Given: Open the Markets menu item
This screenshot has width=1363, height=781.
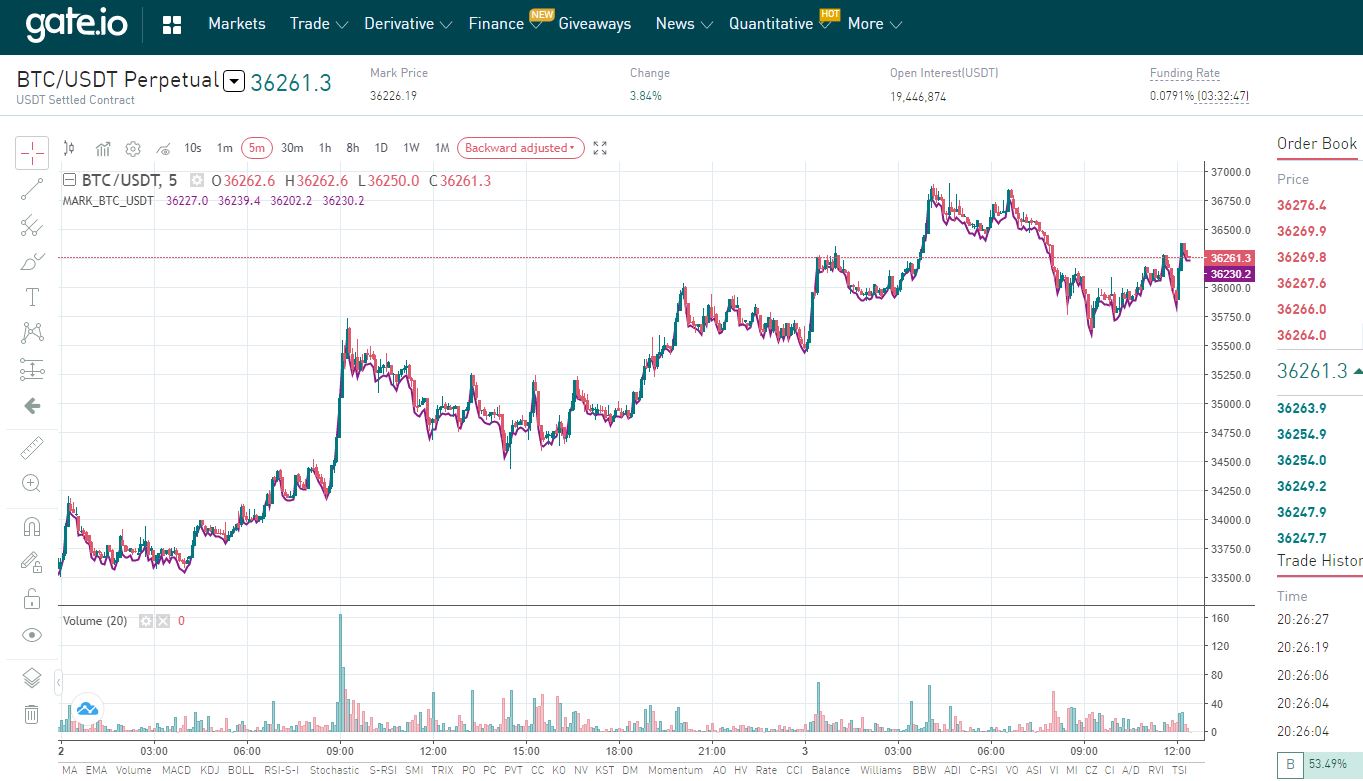Looking at the screenshot, I should click(237, 24).
